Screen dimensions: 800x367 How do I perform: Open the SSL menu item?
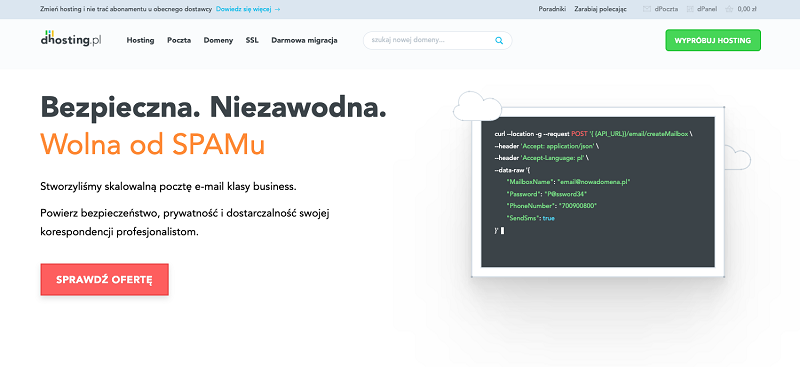pos(252,40)
